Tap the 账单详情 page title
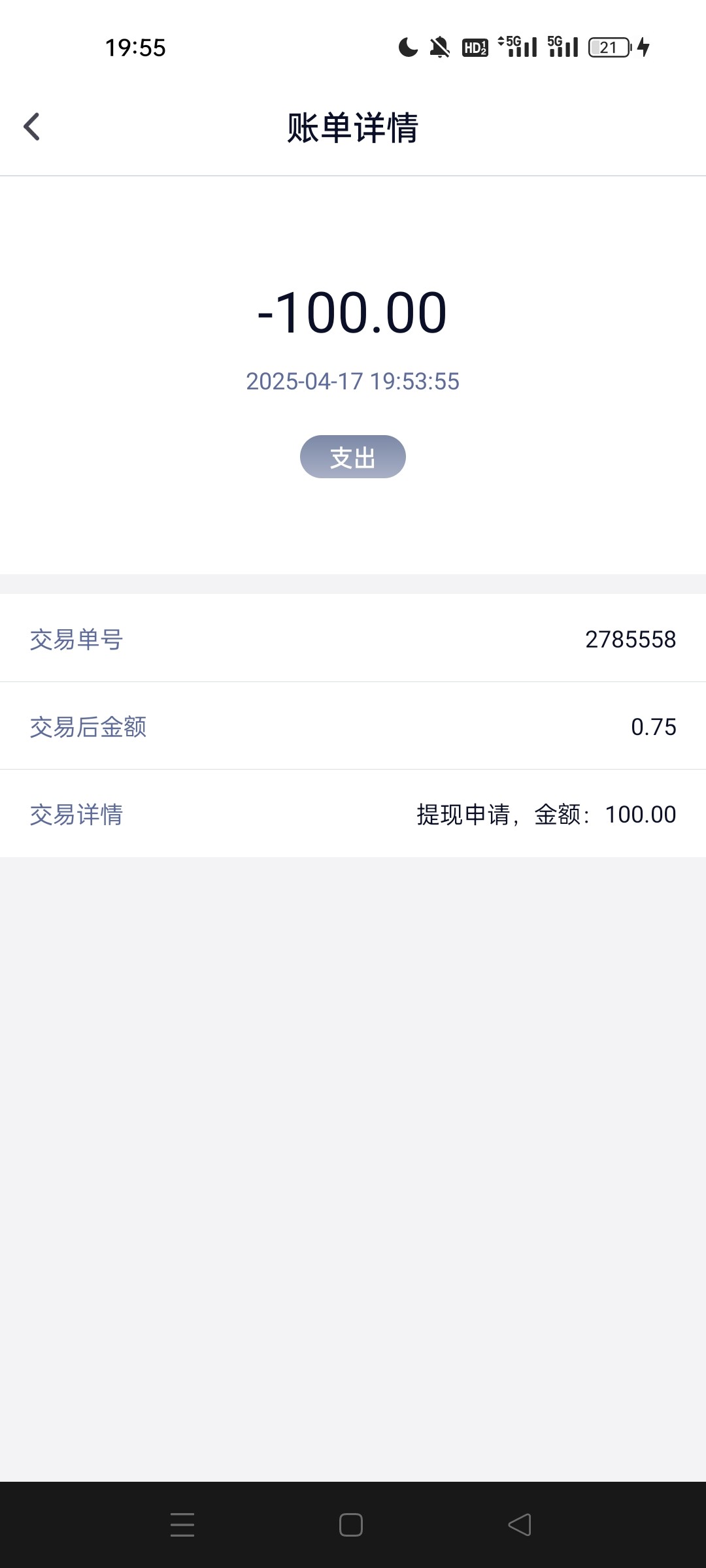 [x=353, y=127]
